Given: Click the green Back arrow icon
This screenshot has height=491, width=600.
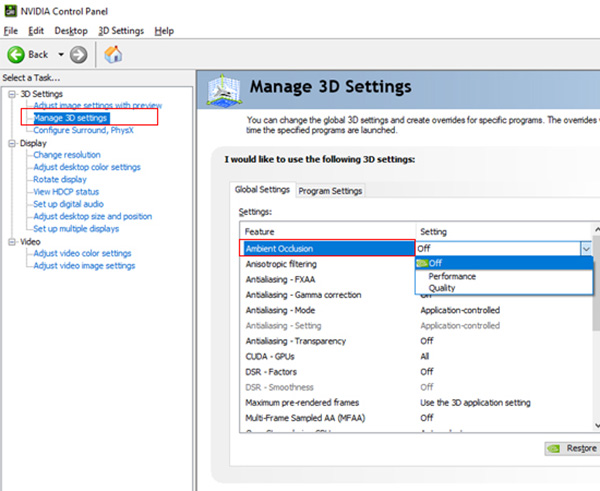Looking at the screenshot, I should tap(16, 54).
